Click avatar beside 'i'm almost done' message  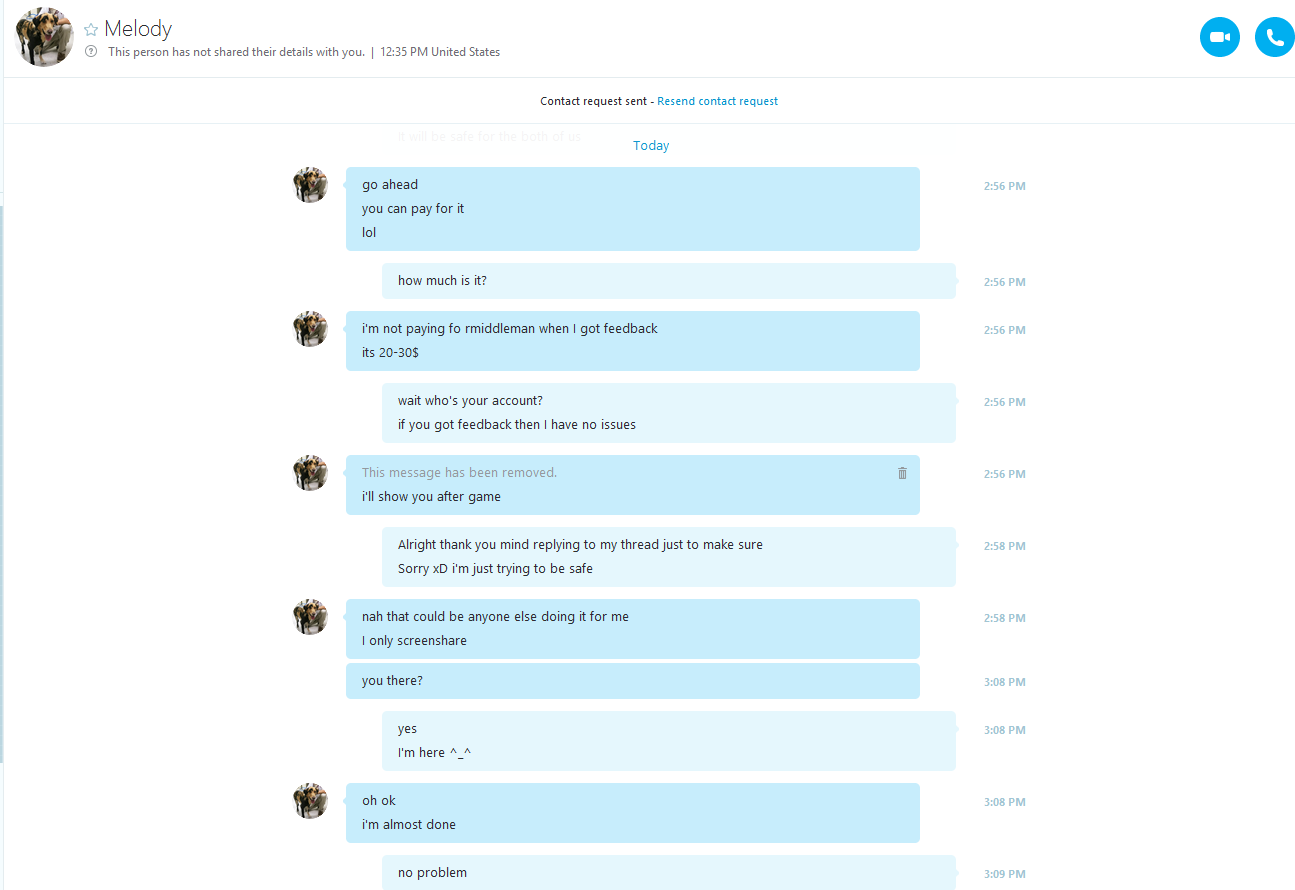310,801
